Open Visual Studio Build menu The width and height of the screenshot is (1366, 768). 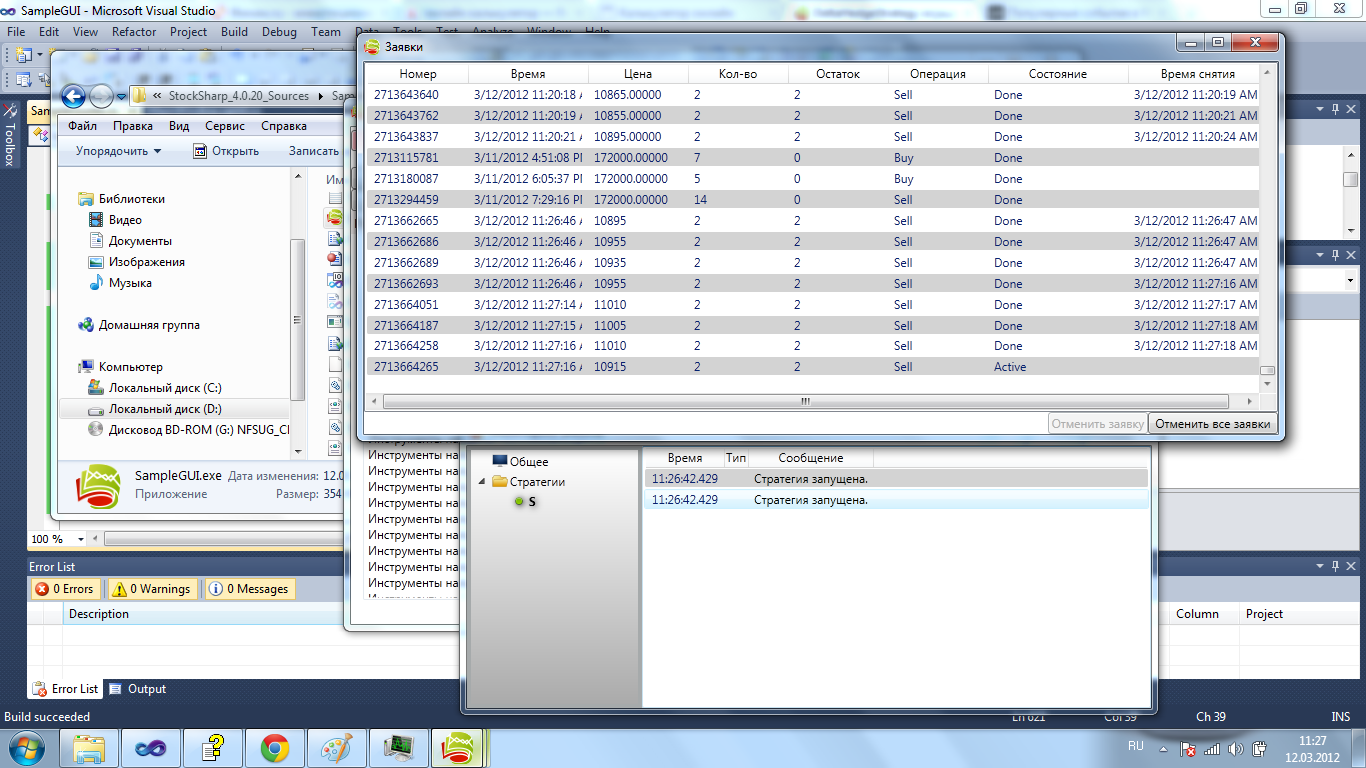tap(234, 32)
